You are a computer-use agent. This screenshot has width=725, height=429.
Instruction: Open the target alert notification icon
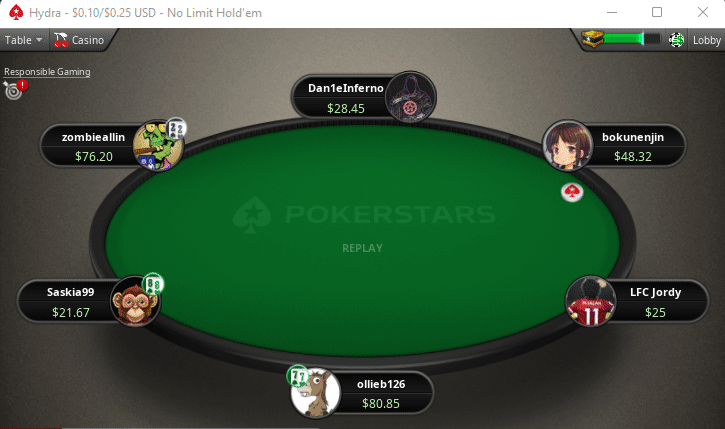[15, 89]
